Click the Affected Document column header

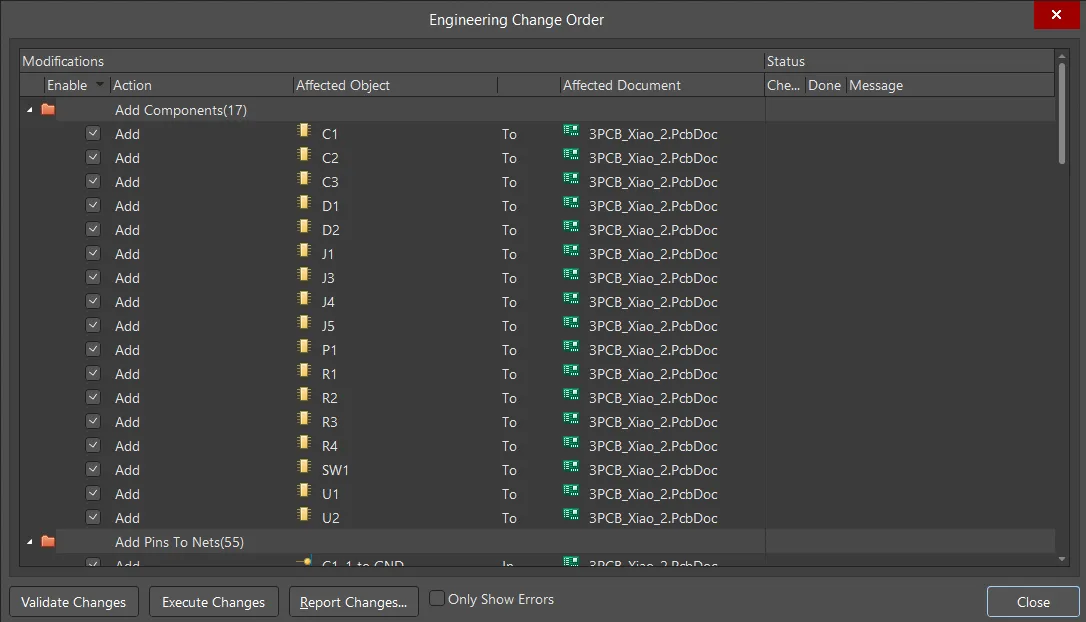[621, 85]
